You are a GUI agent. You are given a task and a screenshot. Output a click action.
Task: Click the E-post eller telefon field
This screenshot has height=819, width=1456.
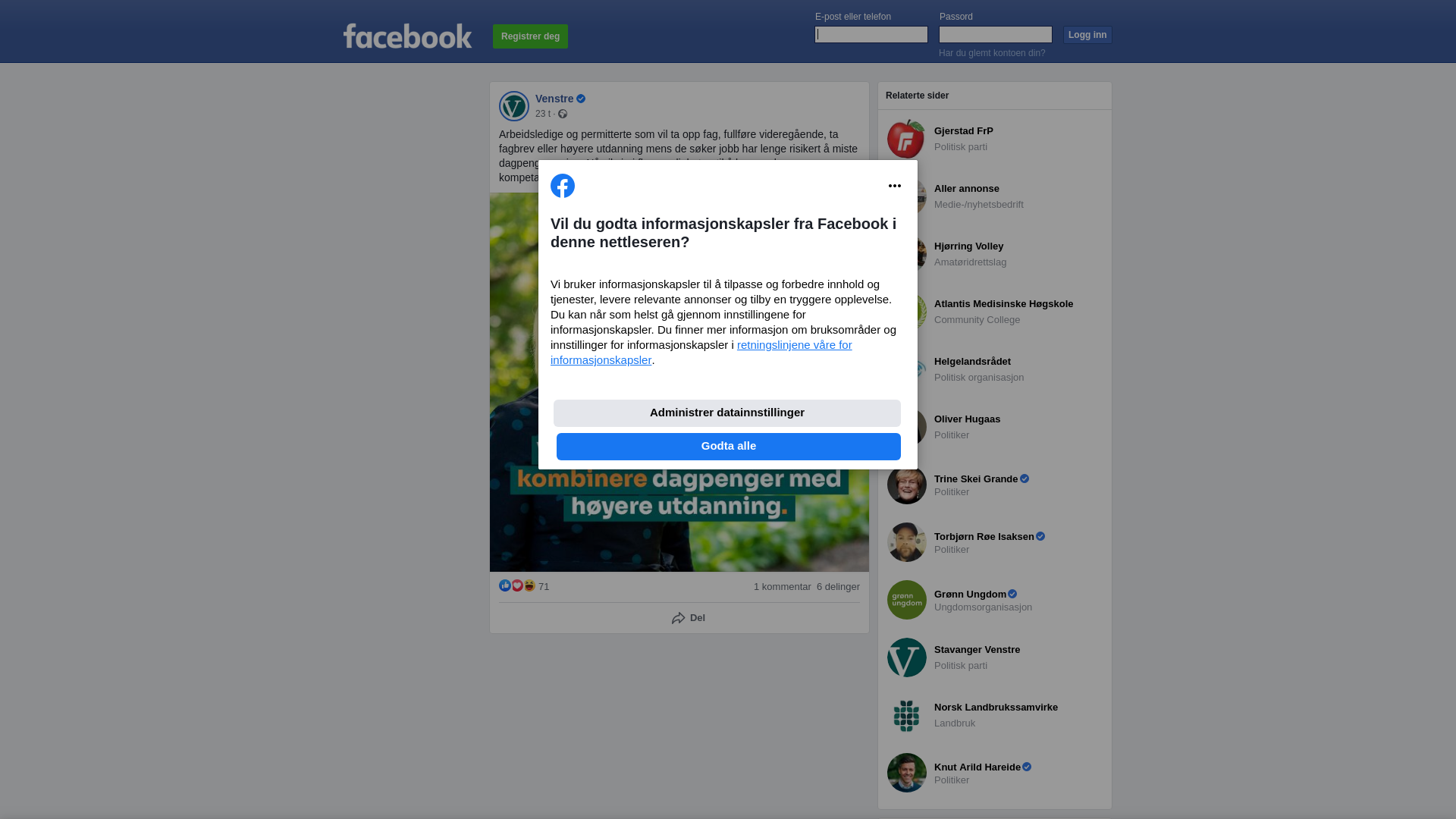point(871,35)
